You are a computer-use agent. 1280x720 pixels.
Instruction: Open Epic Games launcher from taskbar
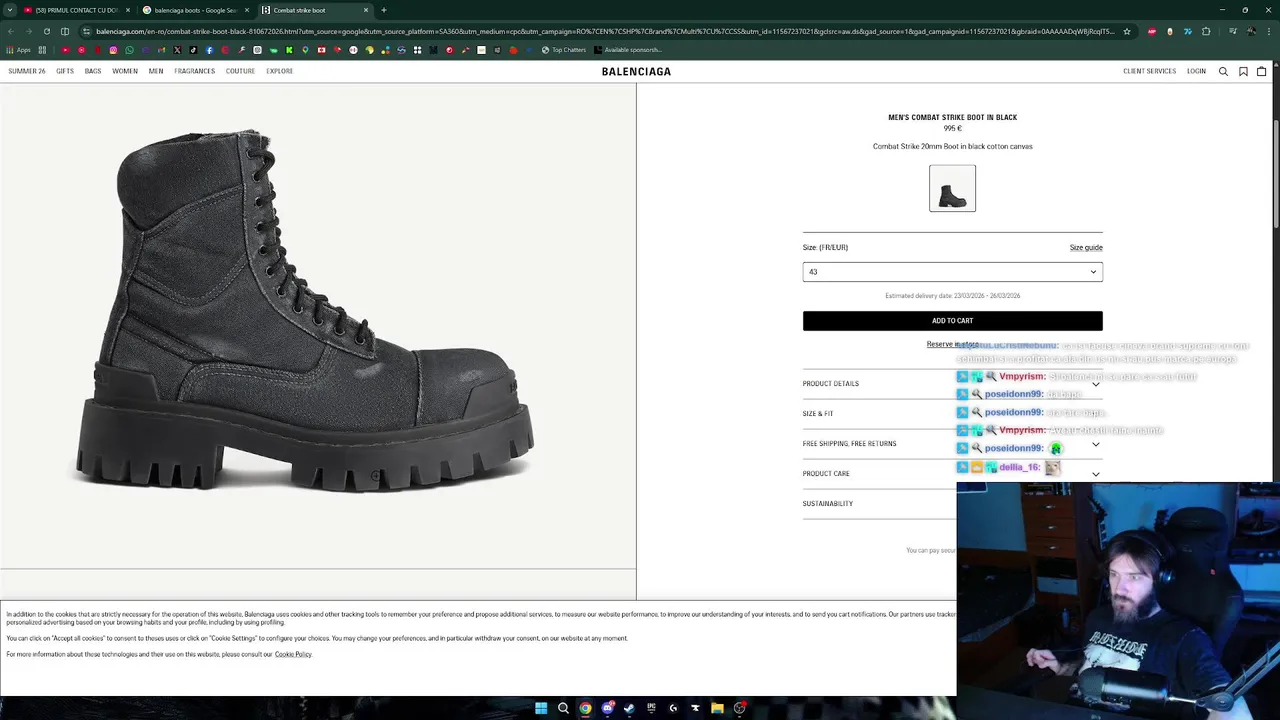tap(651, 708)
